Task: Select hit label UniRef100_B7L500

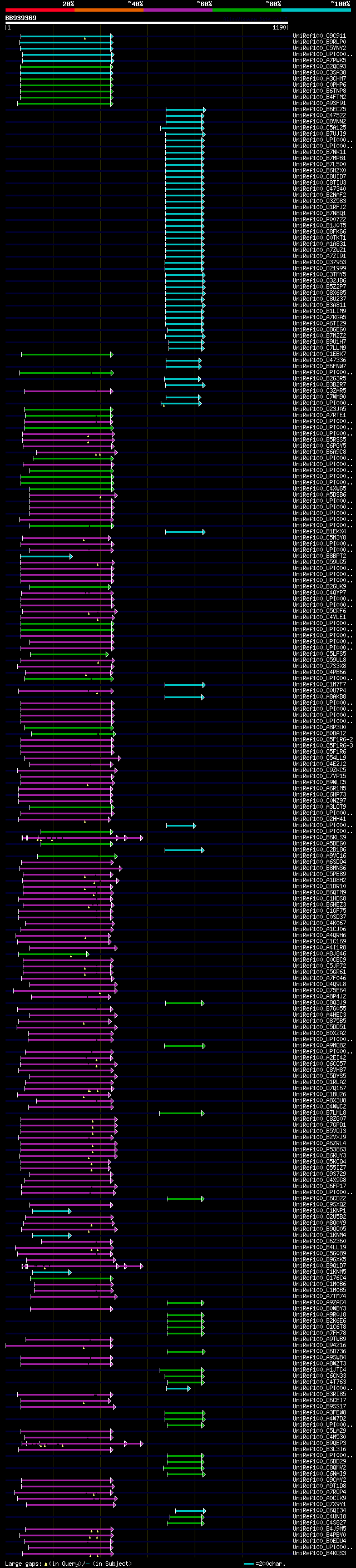Action: tap(319, 164)
